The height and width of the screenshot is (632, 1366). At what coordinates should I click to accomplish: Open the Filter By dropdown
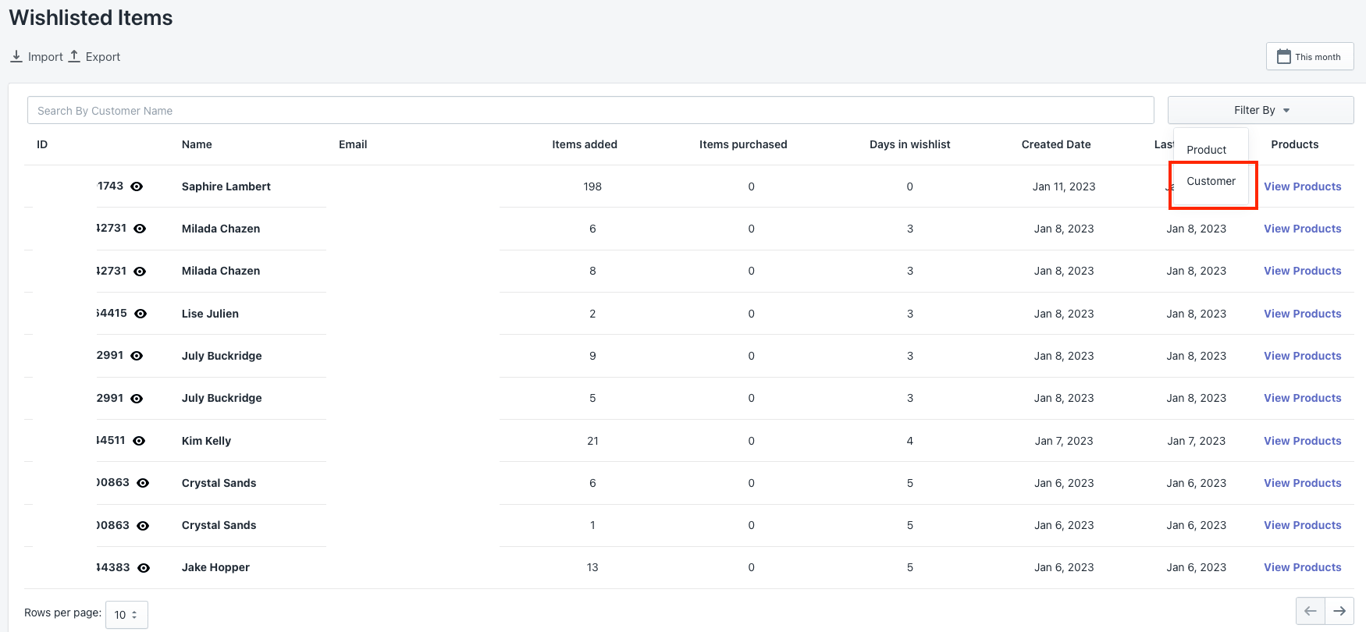coord(1260,110)
